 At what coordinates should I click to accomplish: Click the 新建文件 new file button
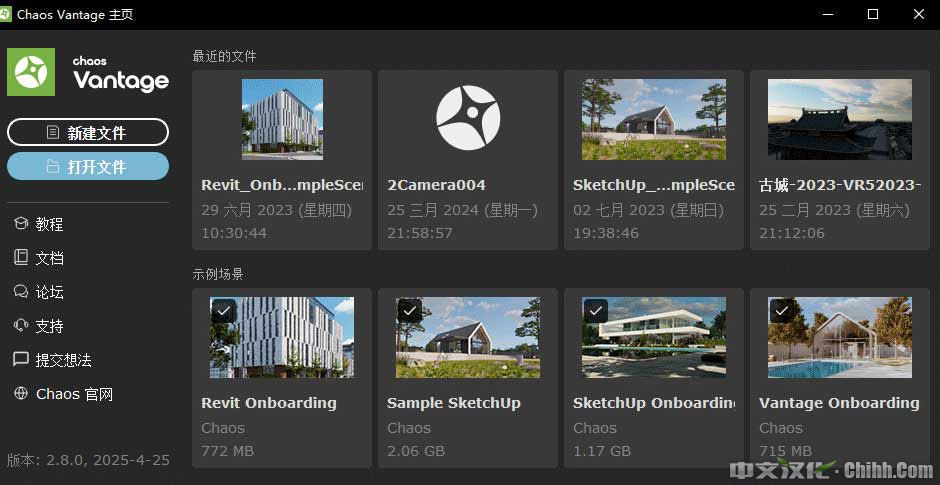pos(88,132)
